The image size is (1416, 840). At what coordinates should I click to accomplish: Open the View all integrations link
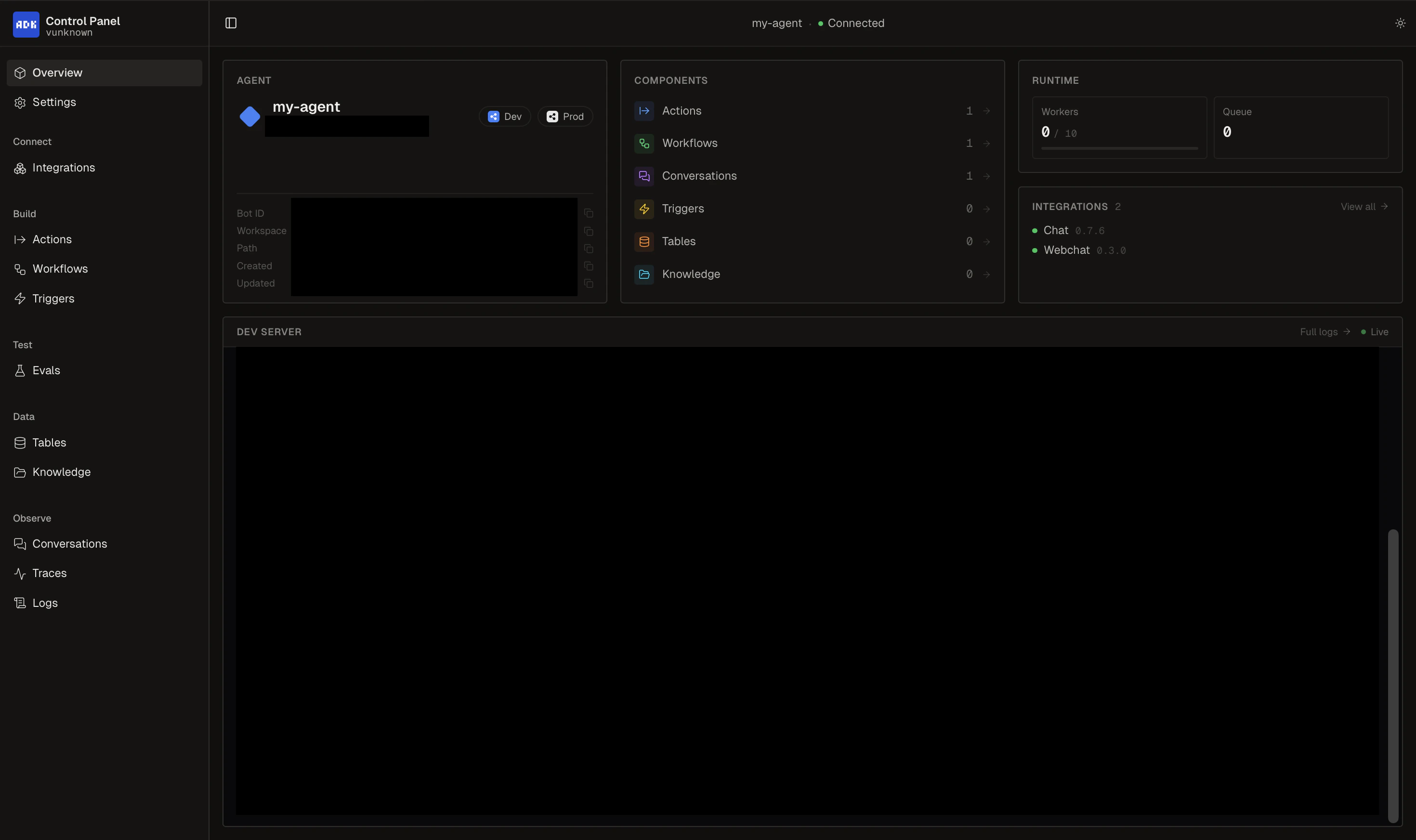(1364, 206)
